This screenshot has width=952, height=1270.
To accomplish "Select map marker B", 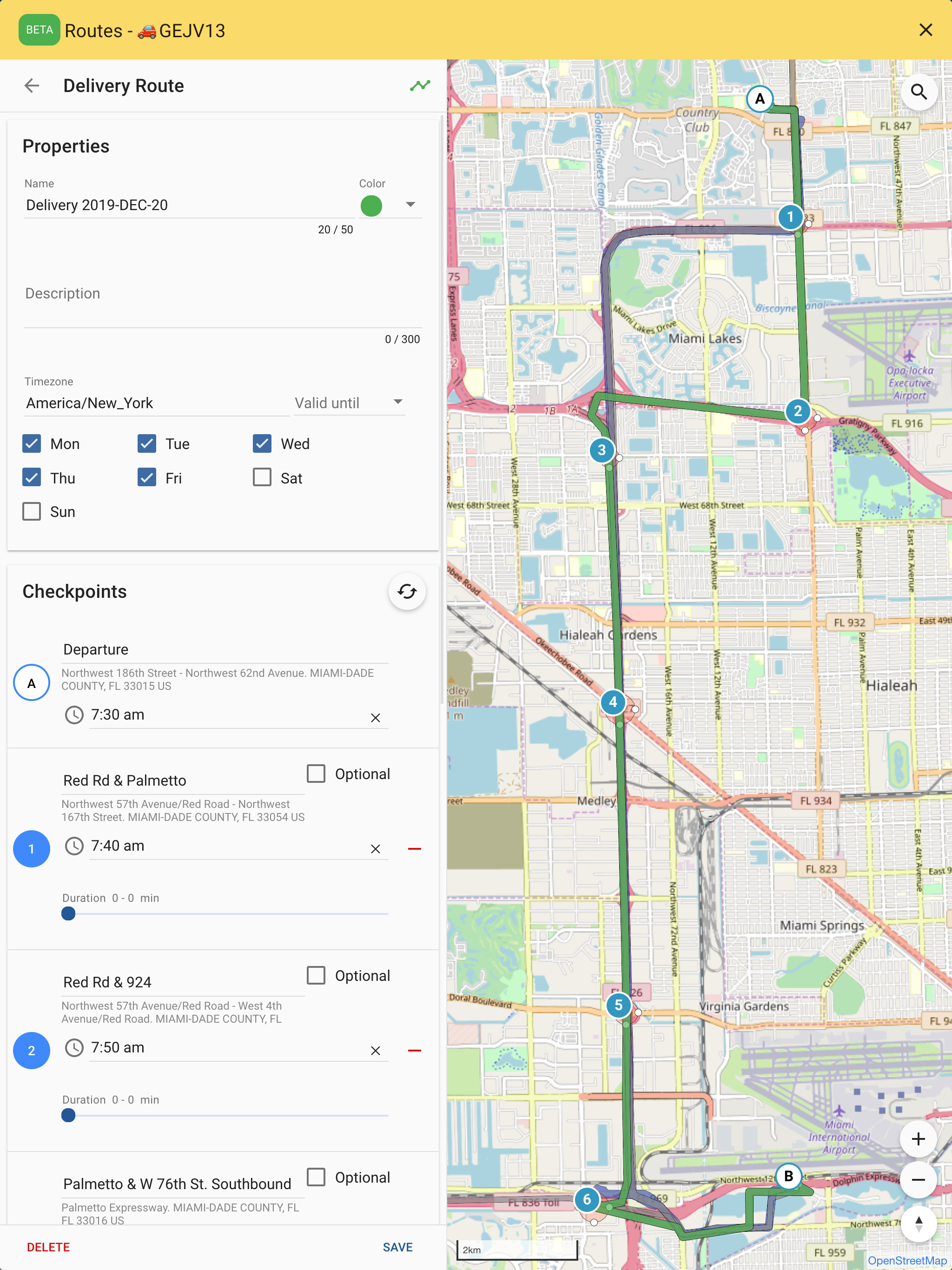I will coord(788,1177).
